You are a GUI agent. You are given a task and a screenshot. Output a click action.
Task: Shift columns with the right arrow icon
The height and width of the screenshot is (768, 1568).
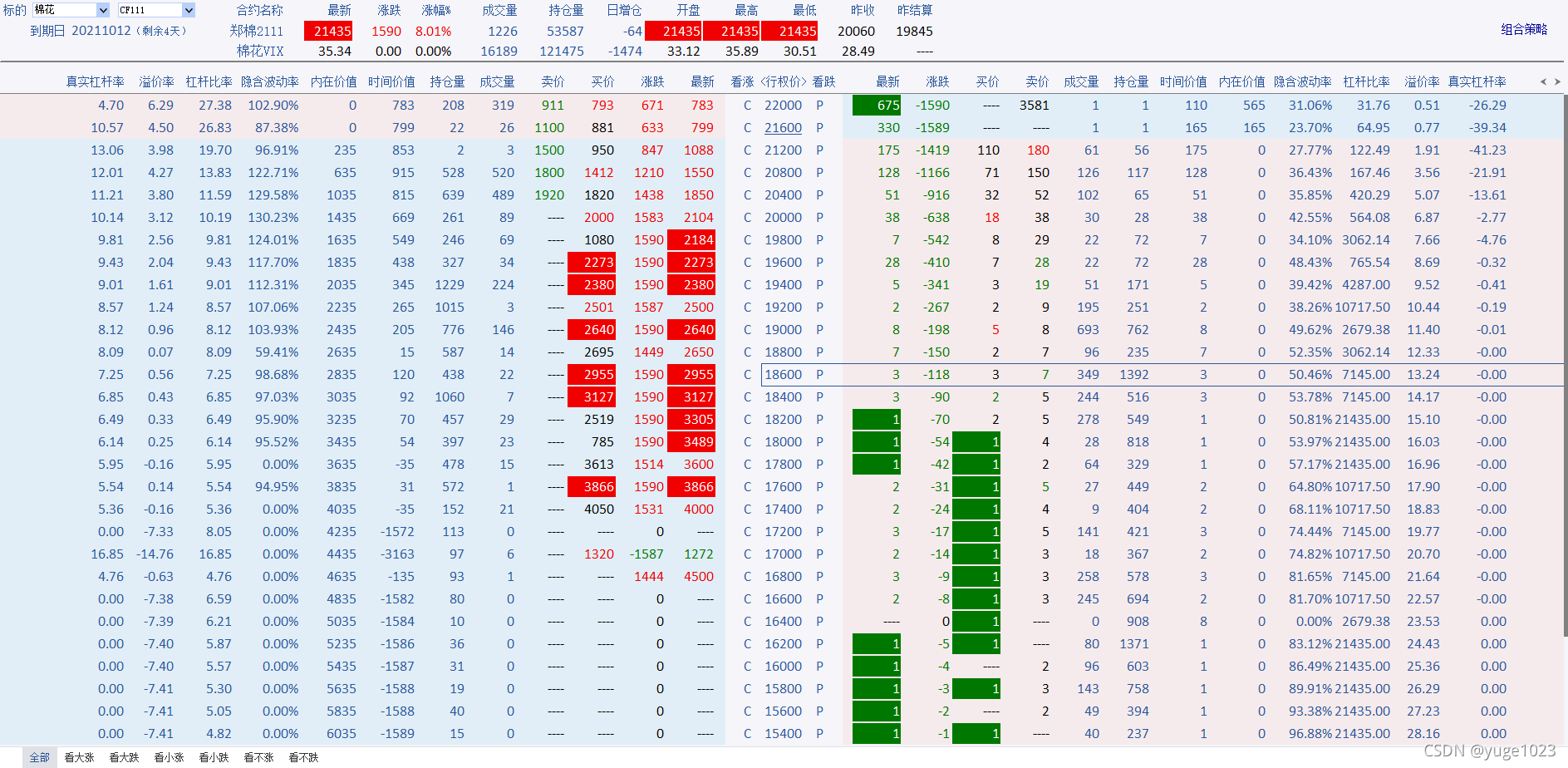point(1557,81)
